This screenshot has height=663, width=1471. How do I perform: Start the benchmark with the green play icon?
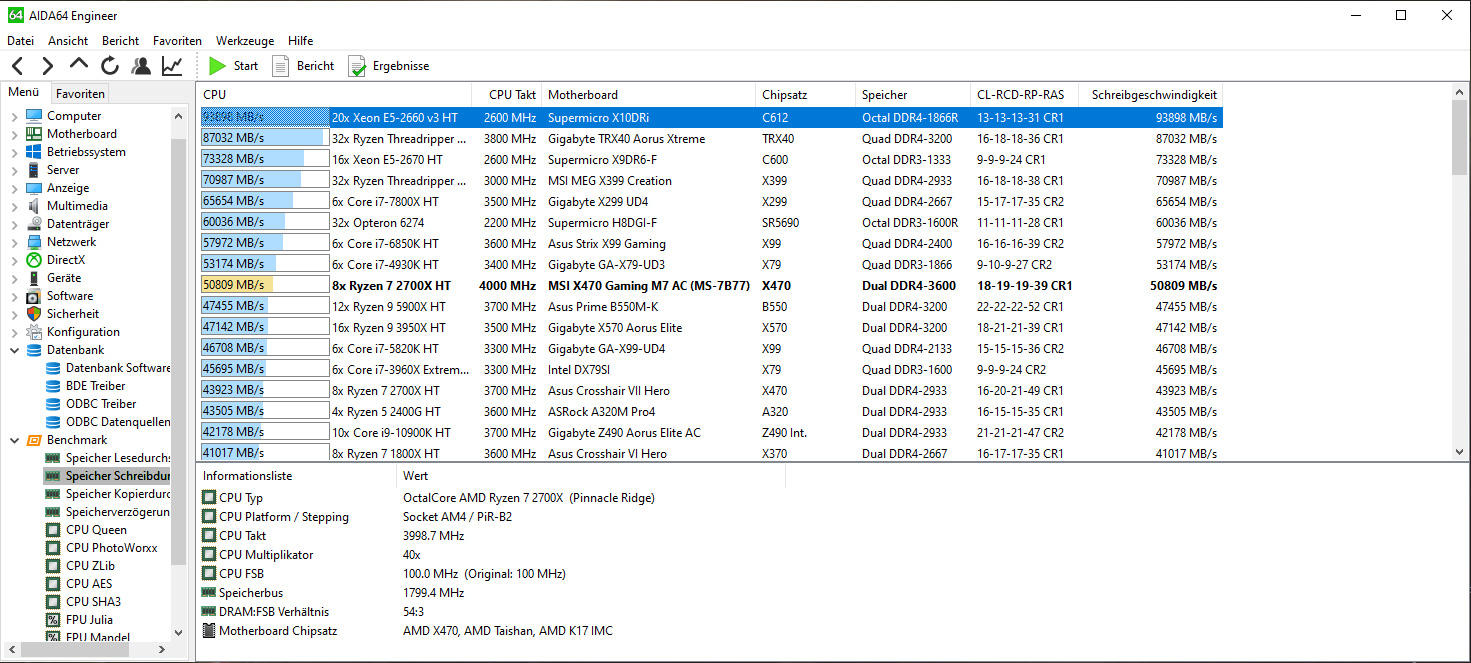(217, 66)
